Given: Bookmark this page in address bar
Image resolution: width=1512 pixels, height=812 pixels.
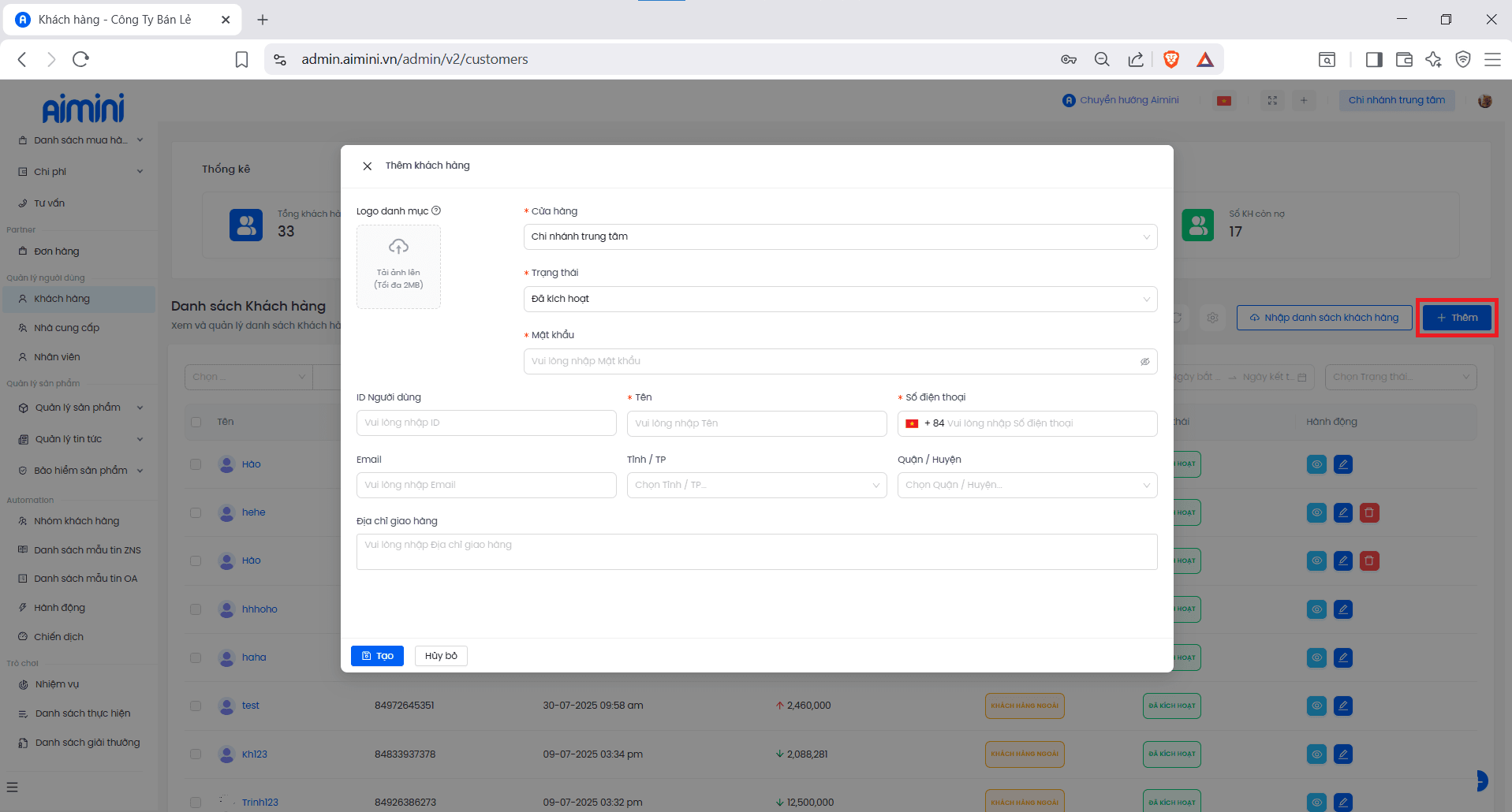Looking at the screenshot, I should [x=241, y=59].
